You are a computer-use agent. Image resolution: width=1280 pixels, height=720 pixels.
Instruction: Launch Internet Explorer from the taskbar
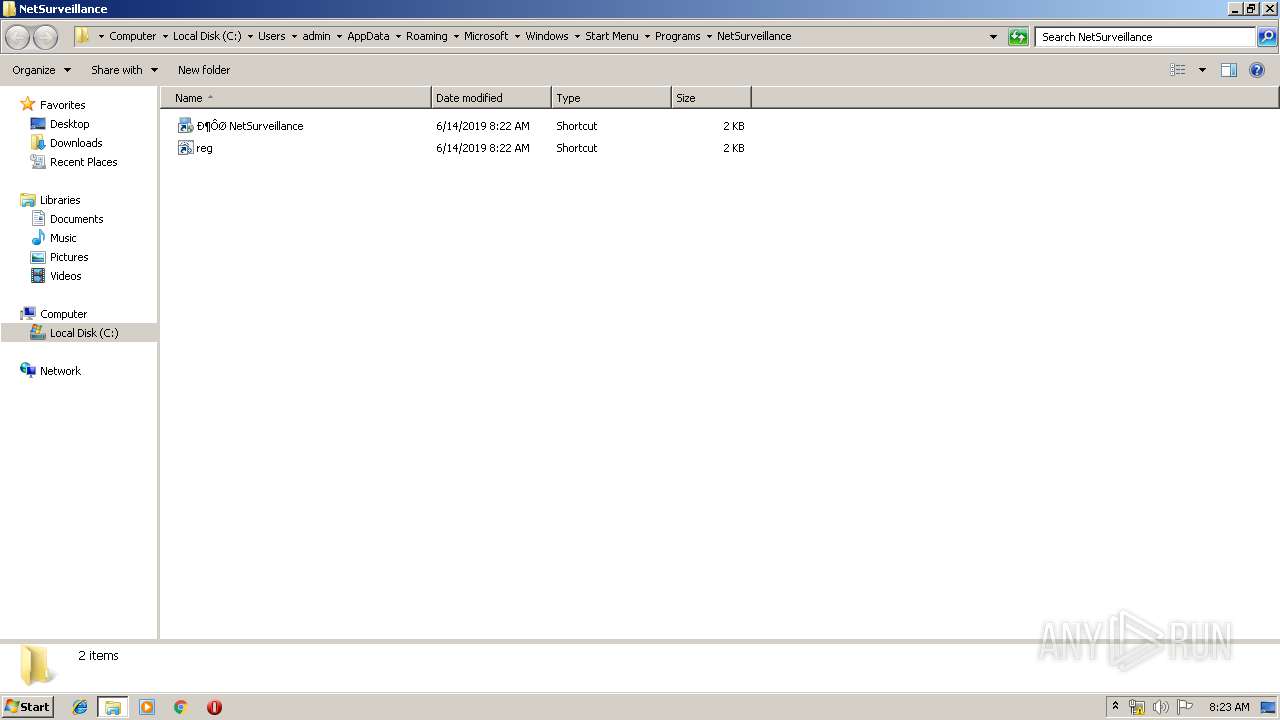click(80, 707)
